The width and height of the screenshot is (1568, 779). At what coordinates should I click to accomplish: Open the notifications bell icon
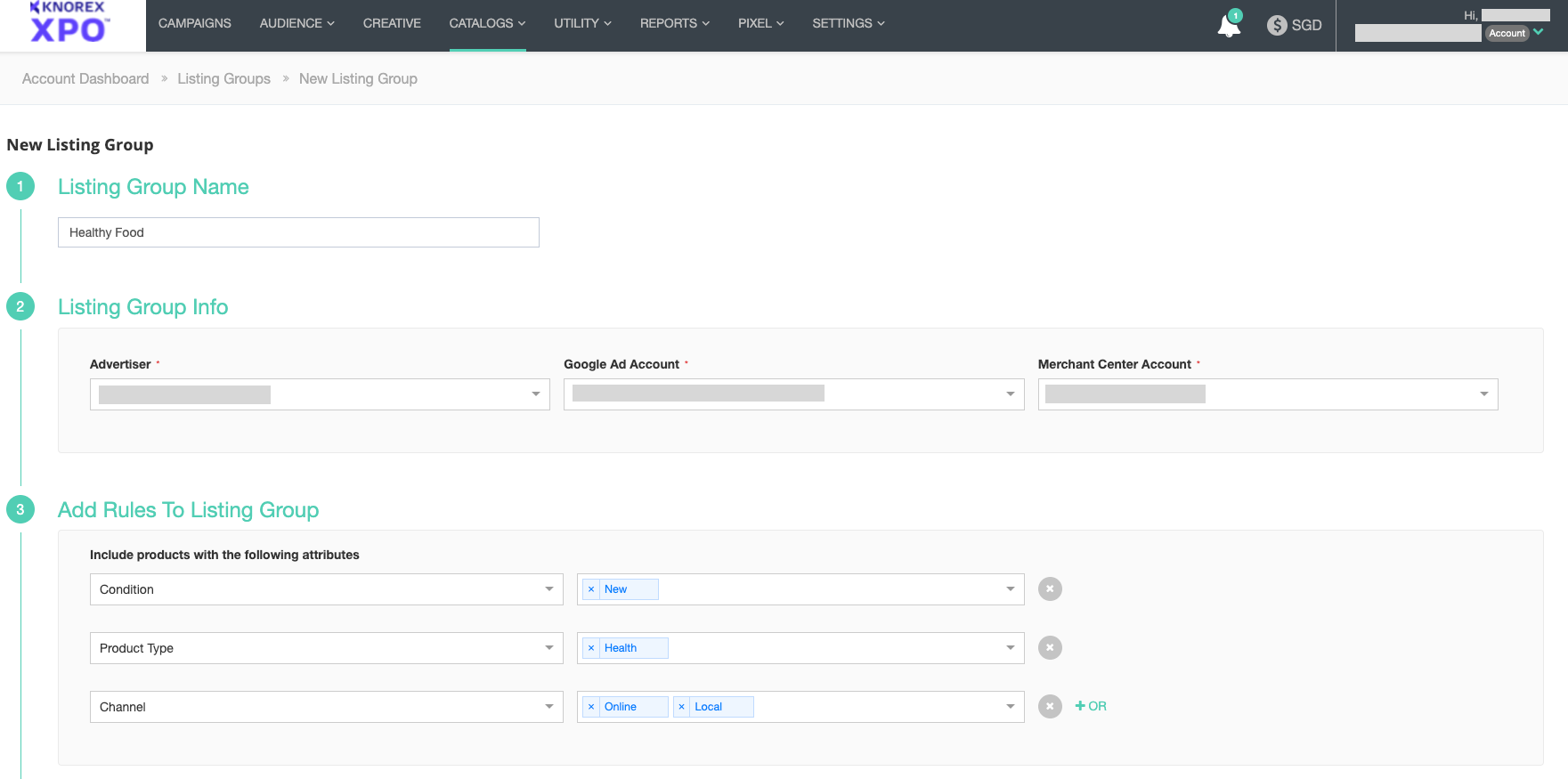point(1229,26)
